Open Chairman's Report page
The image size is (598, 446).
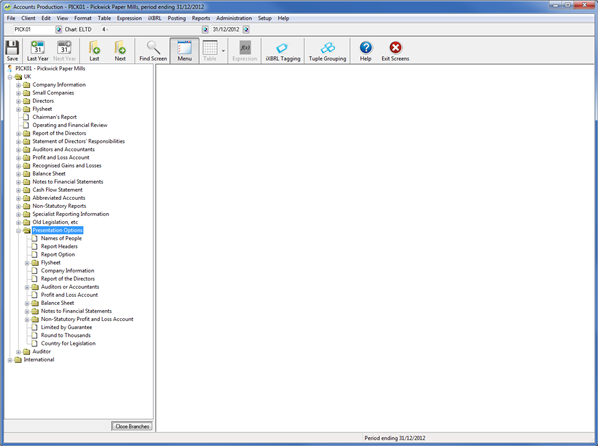click(55, 117)
